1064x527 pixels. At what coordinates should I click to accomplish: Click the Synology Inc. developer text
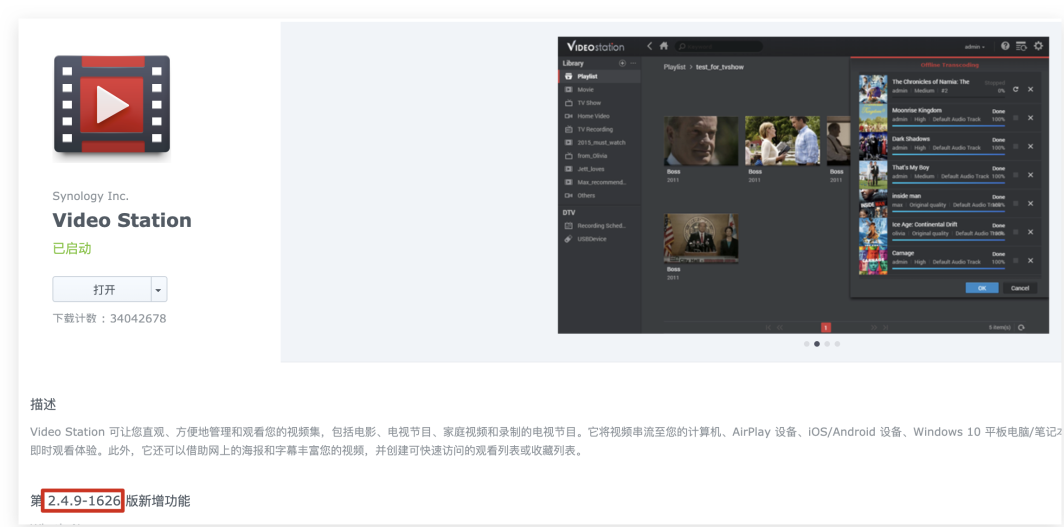coord(90,196)
